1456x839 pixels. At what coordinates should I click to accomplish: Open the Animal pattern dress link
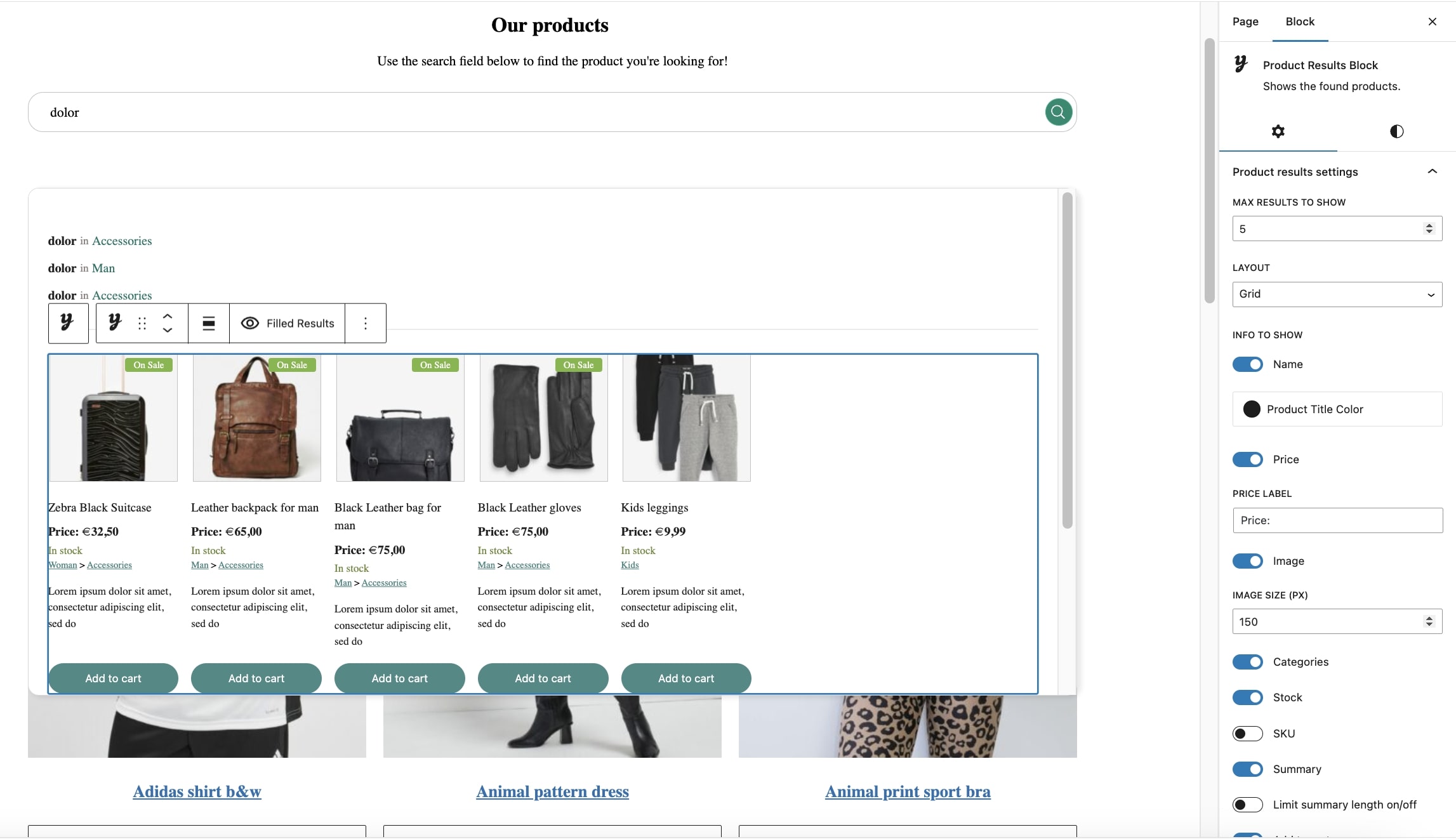tap(552, 791)
